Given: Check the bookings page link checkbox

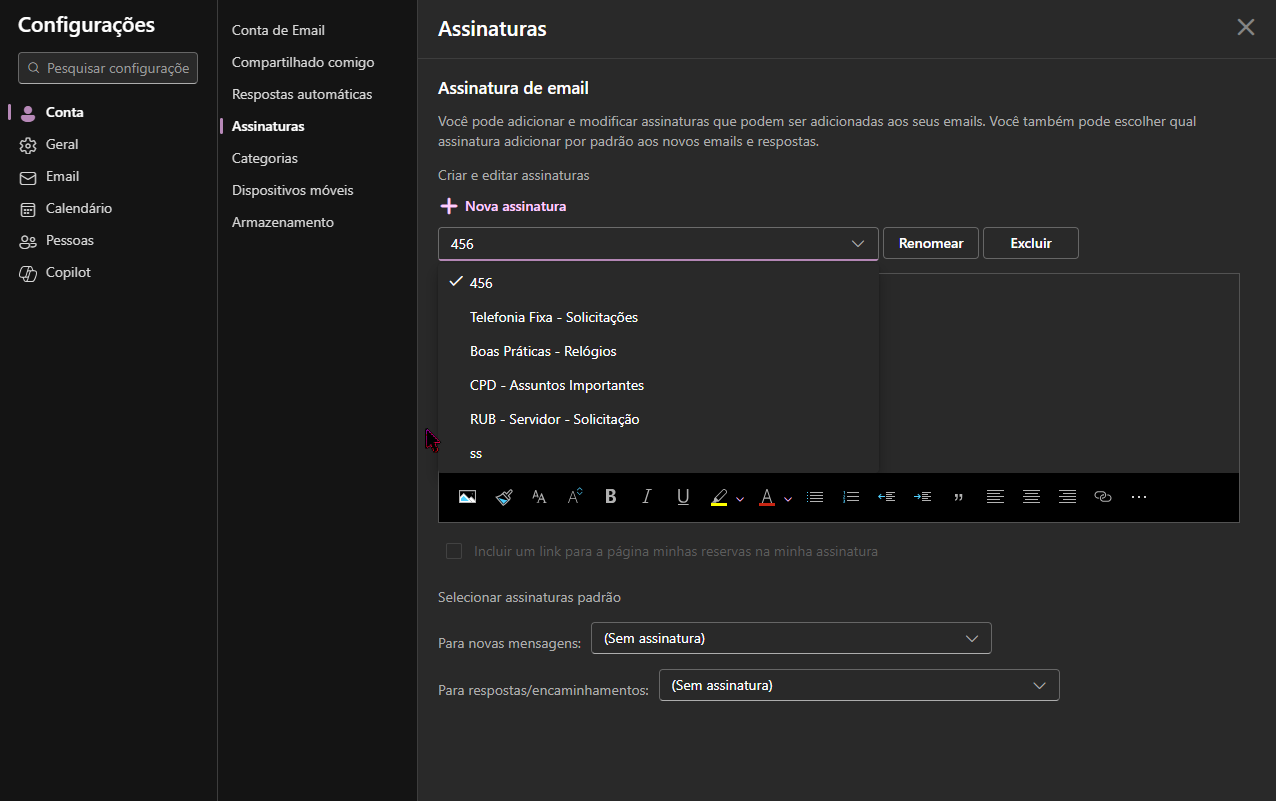Looking at the screenshot, I should 454,551.
